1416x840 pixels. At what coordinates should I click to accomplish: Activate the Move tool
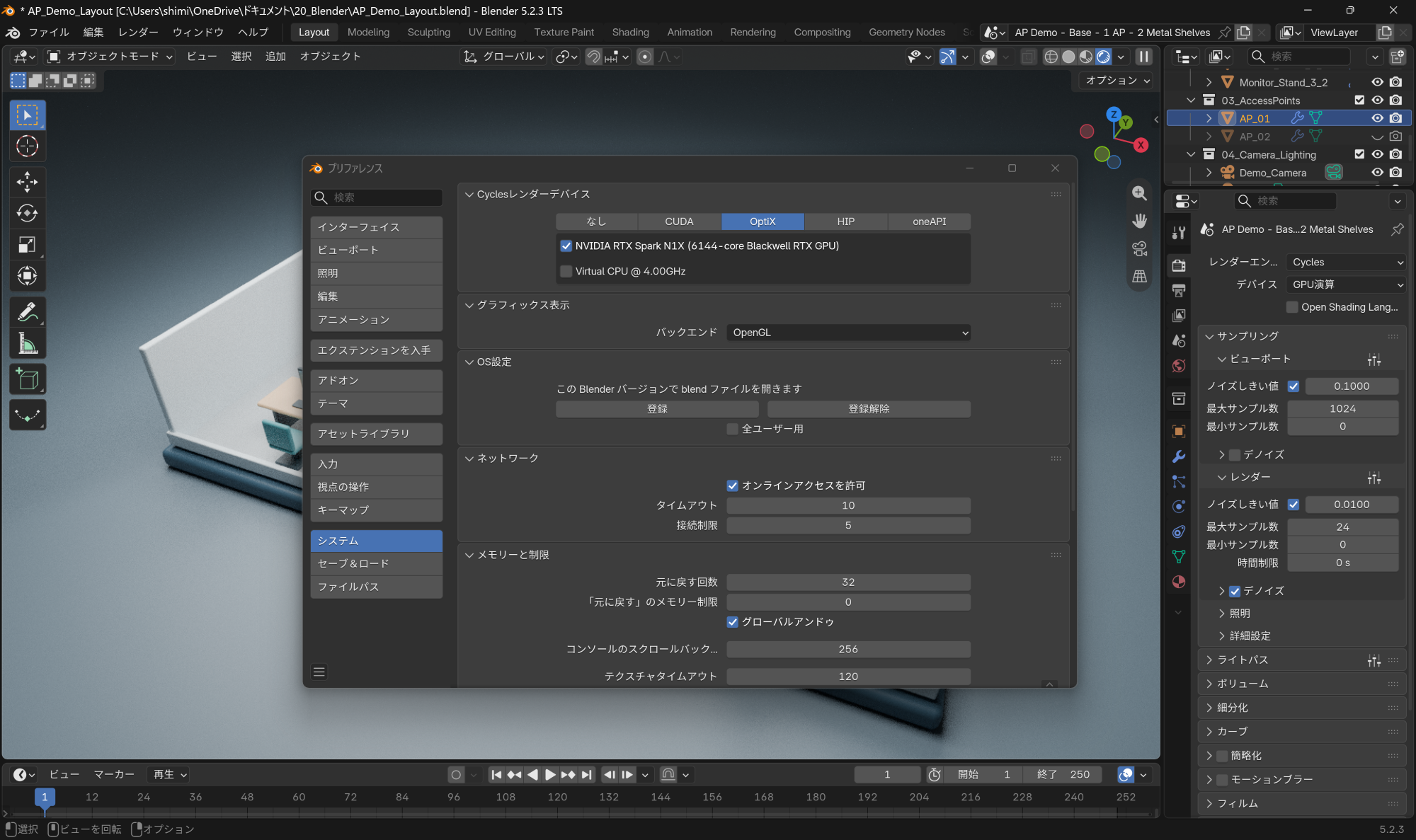tap(28, 182)
